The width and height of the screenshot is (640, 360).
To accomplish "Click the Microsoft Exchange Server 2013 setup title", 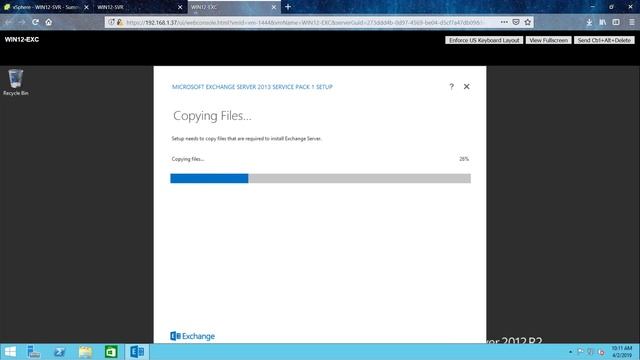I will (x=252, y=87).
